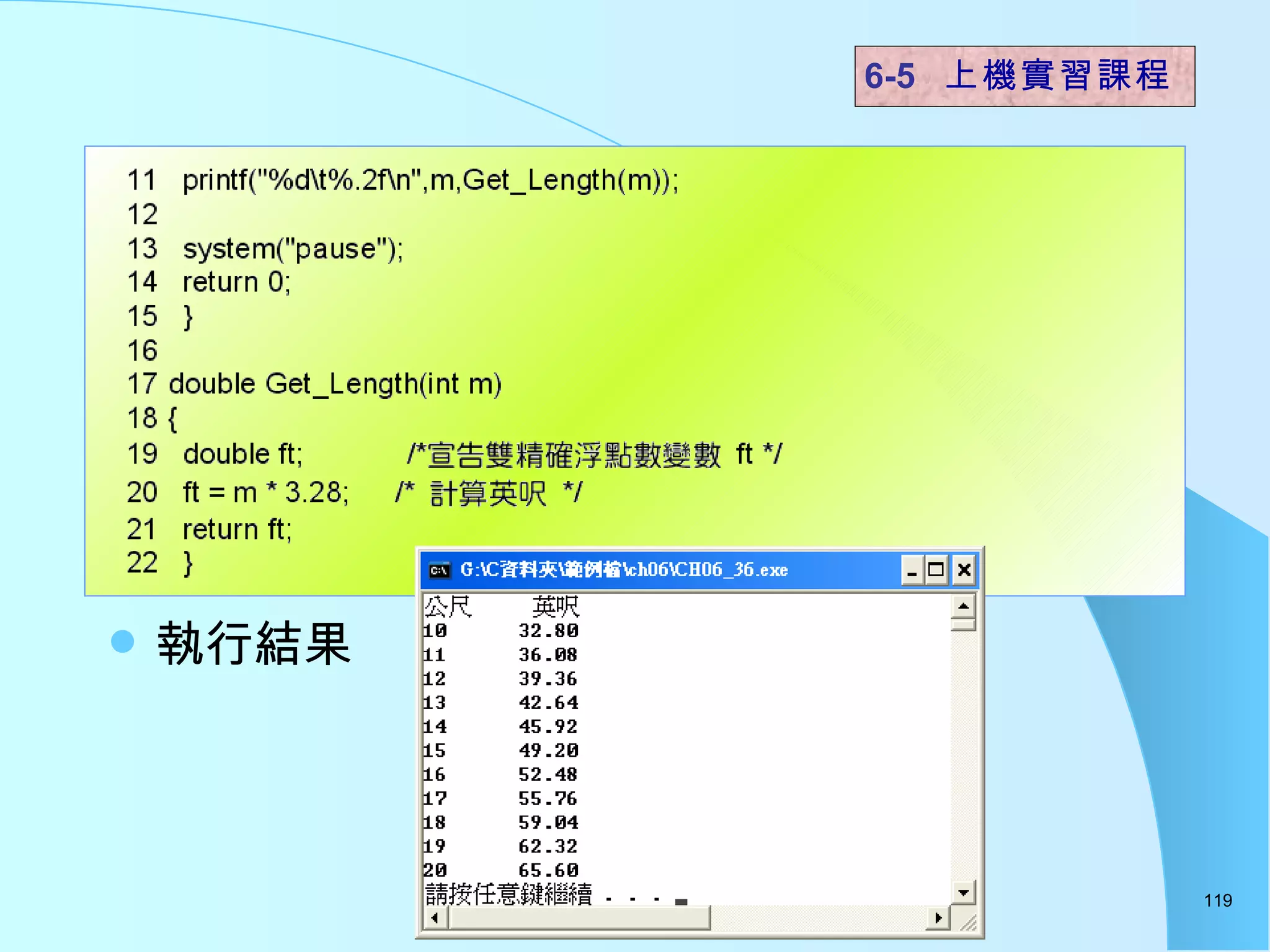Click the printf statement on line 11
The height and width of the screenshot is (952, 1270).
pos(430,180)
